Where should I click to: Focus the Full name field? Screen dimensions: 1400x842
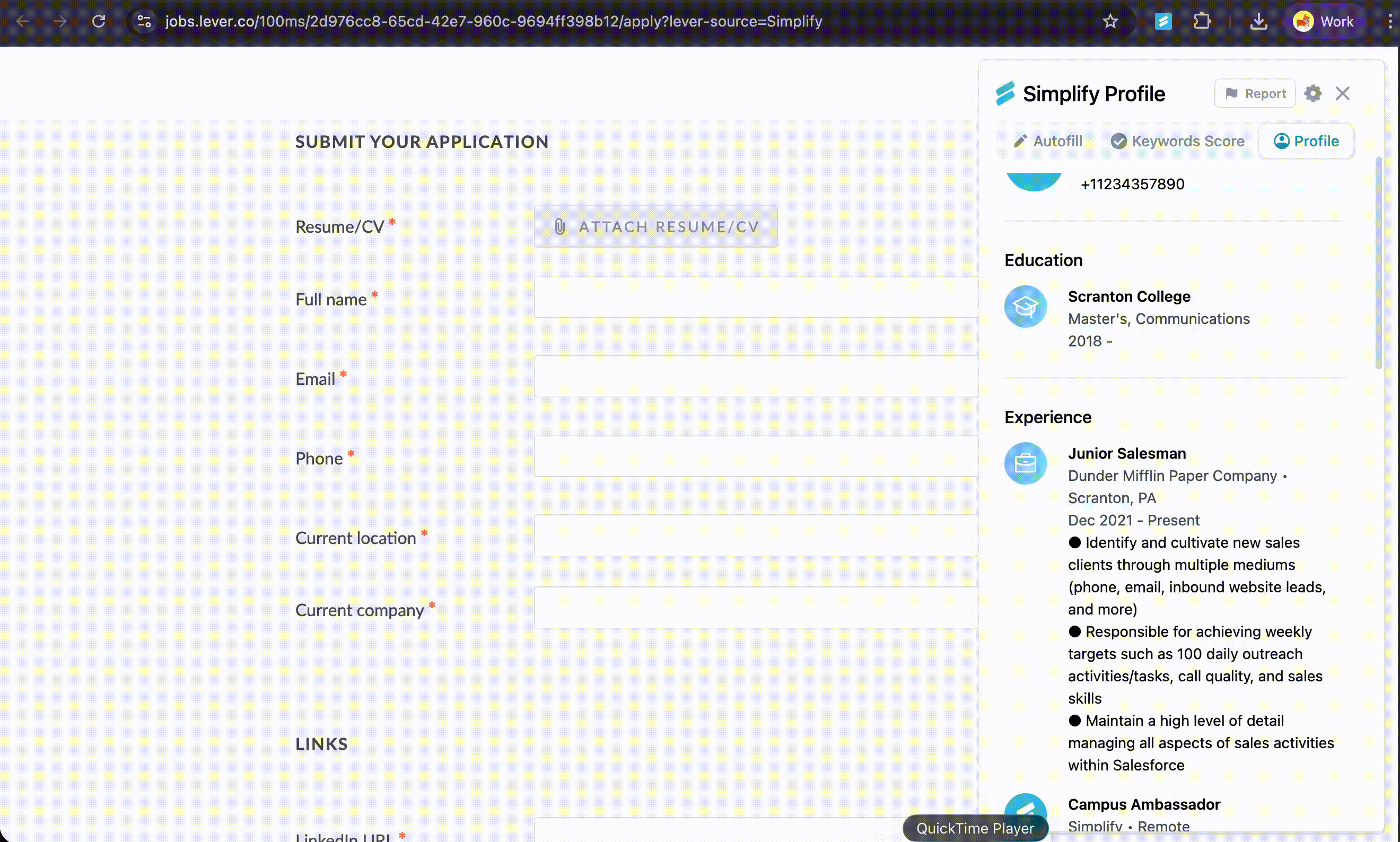click(755, 297)
